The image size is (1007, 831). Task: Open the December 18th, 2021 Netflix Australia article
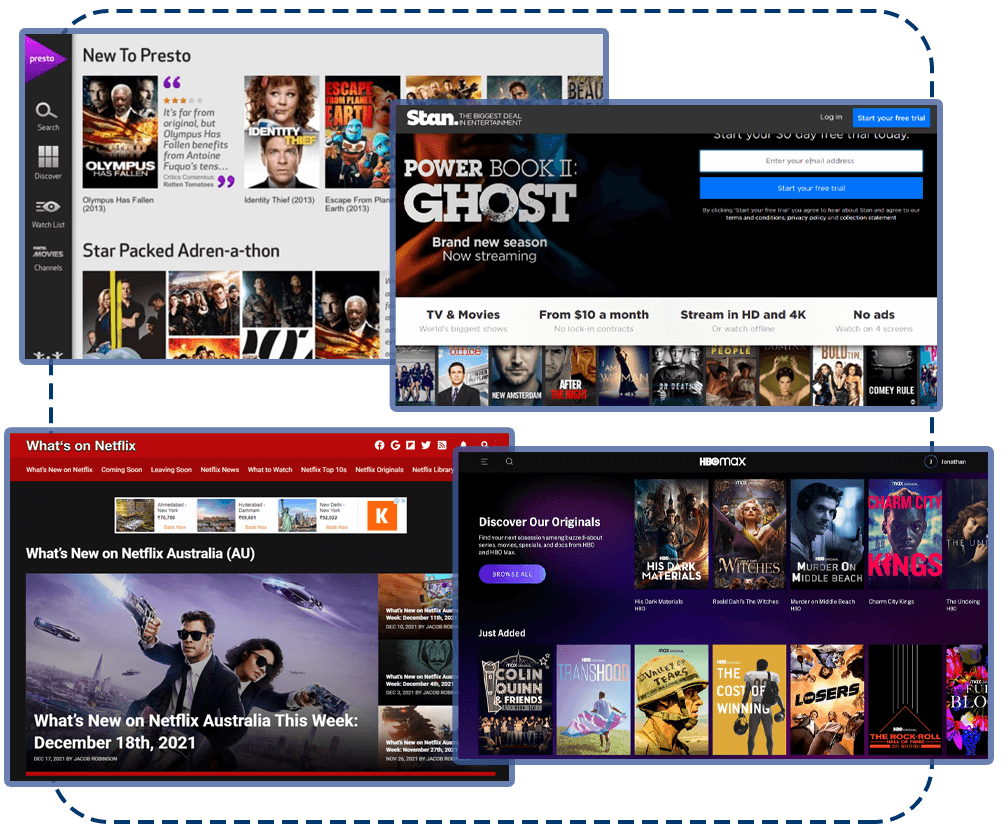202,672
